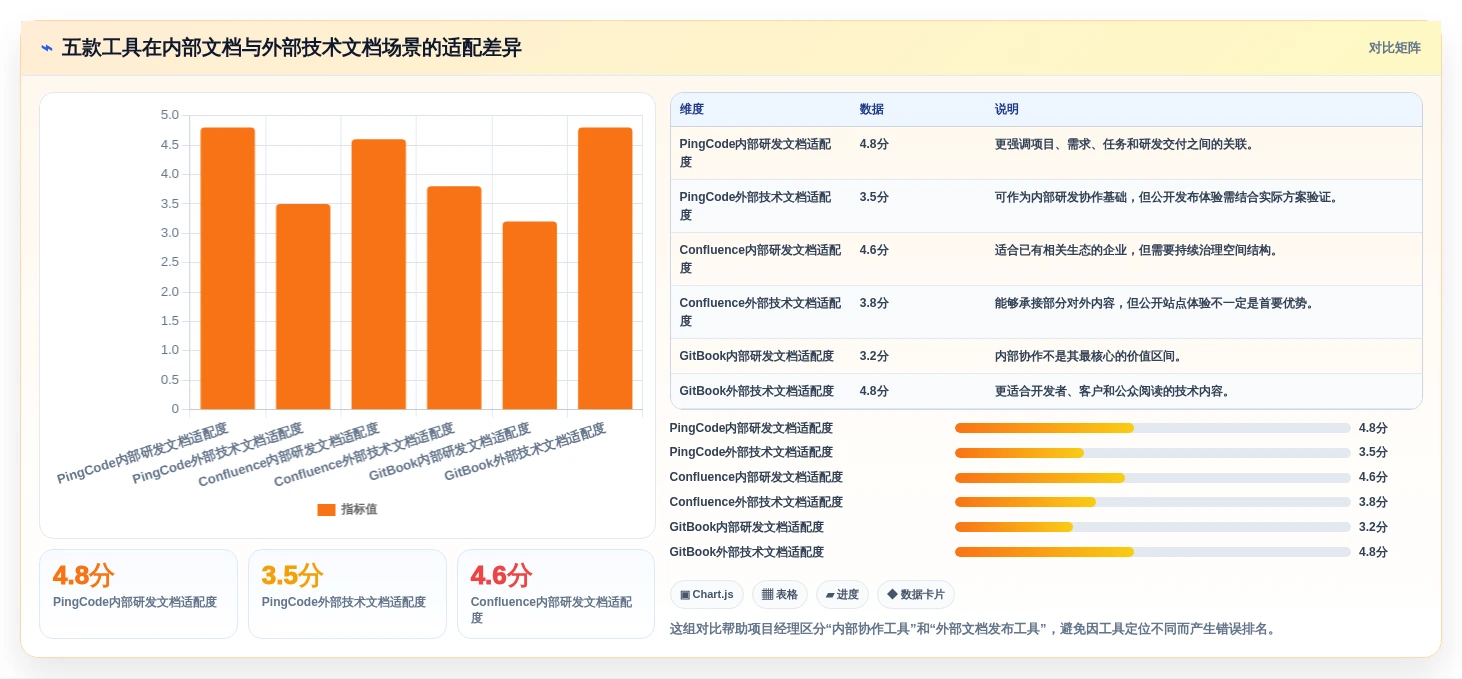Click x-axis label PingCode内部研发文档适配度

click(x=143, y=453)
